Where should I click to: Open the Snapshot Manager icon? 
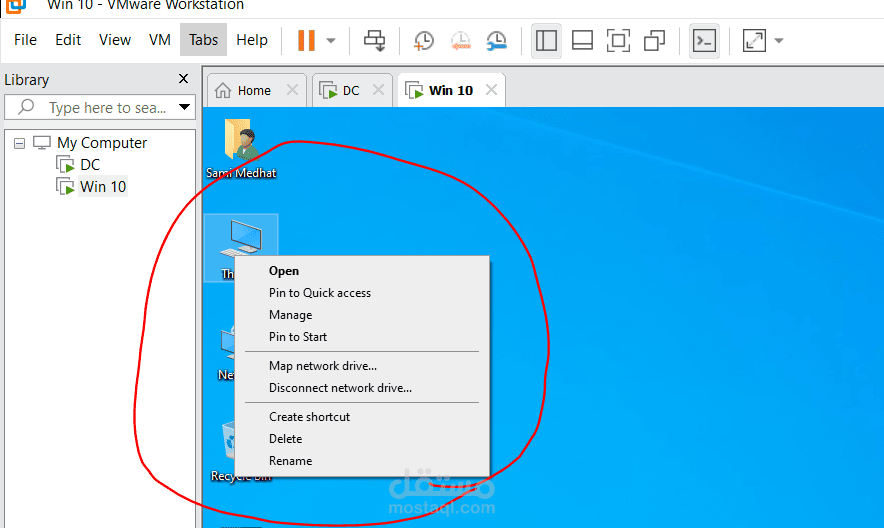497,41
